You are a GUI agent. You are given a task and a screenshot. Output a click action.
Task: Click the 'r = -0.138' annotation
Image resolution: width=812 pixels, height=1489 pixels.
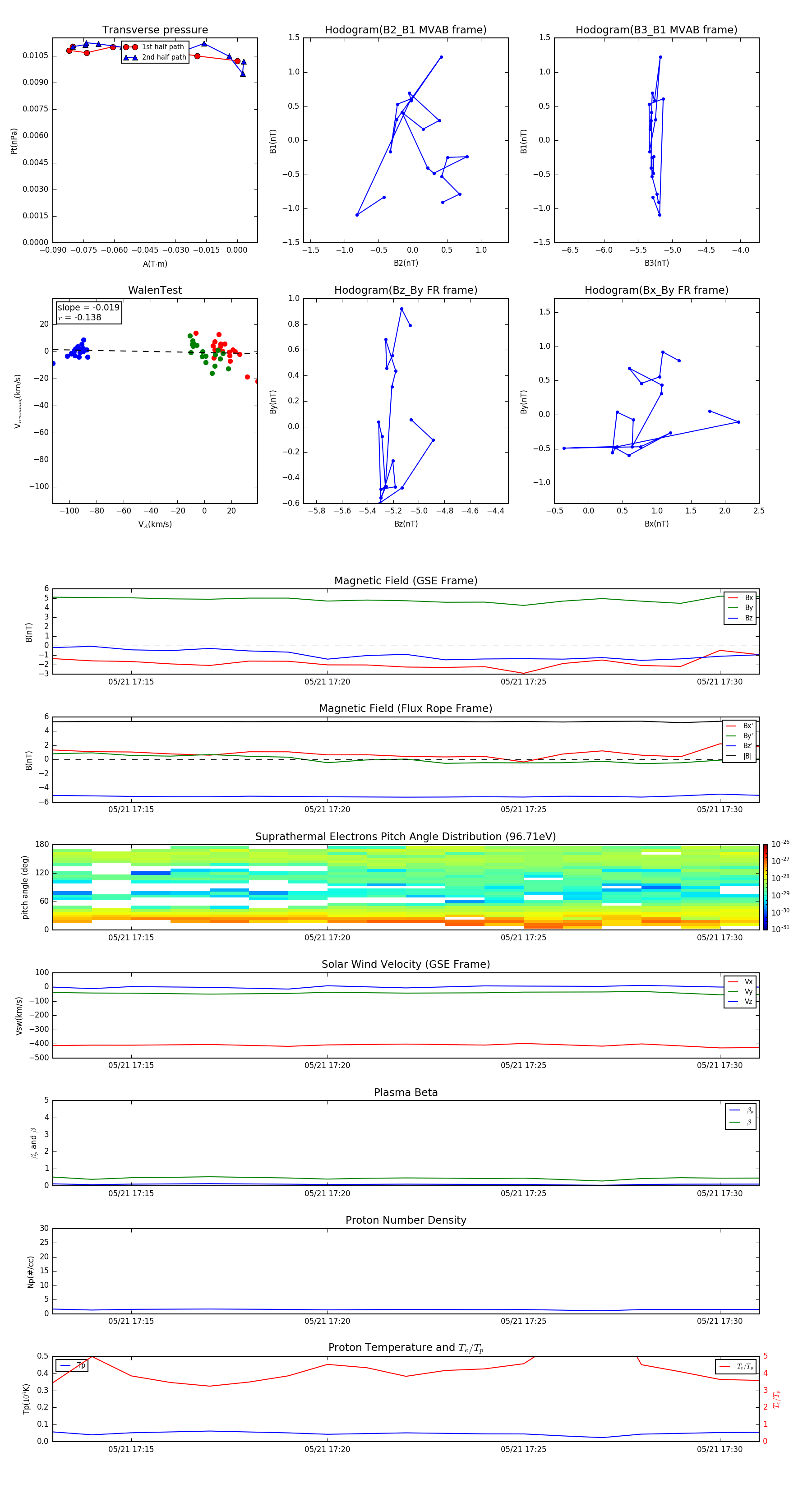point(80,317)
